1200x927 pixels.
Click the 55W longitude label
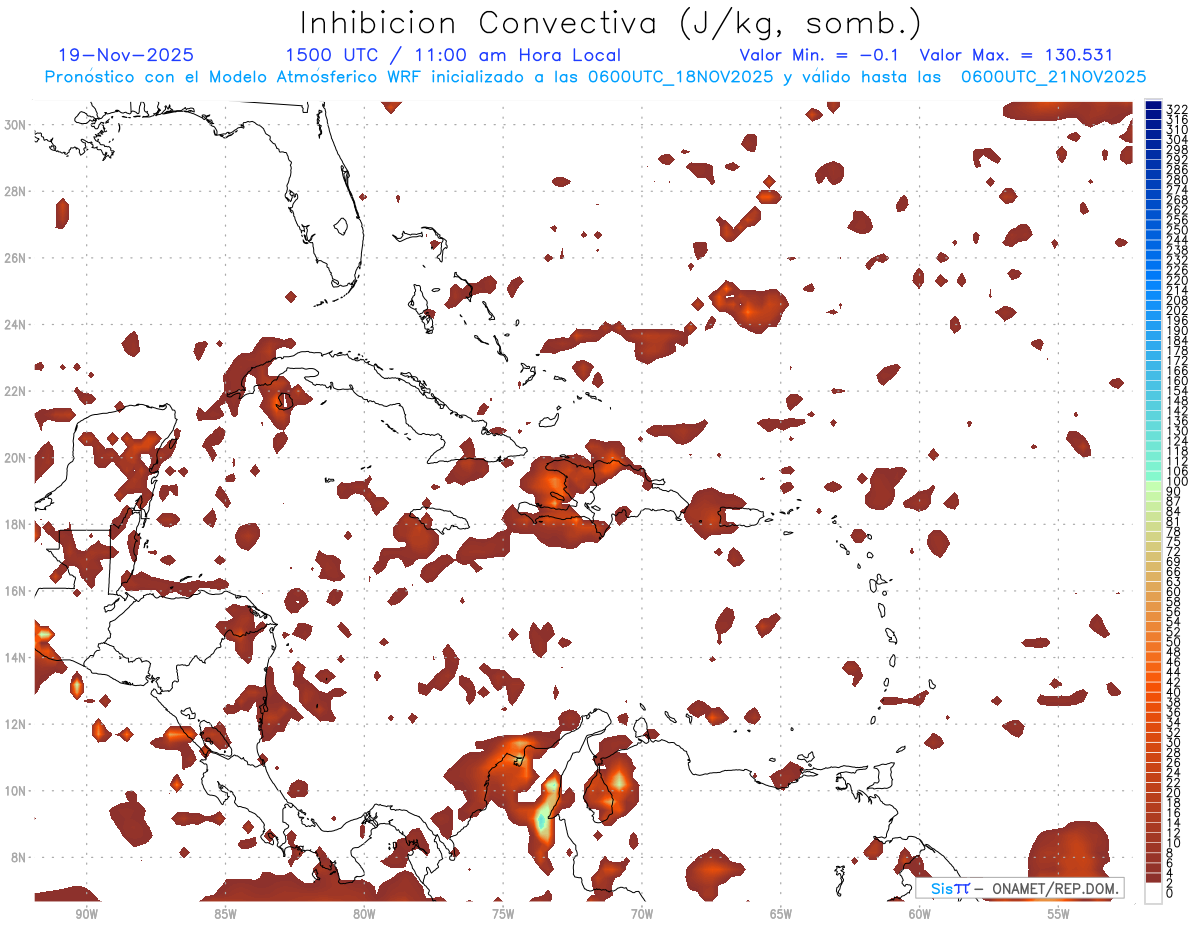pos(1059,915)
